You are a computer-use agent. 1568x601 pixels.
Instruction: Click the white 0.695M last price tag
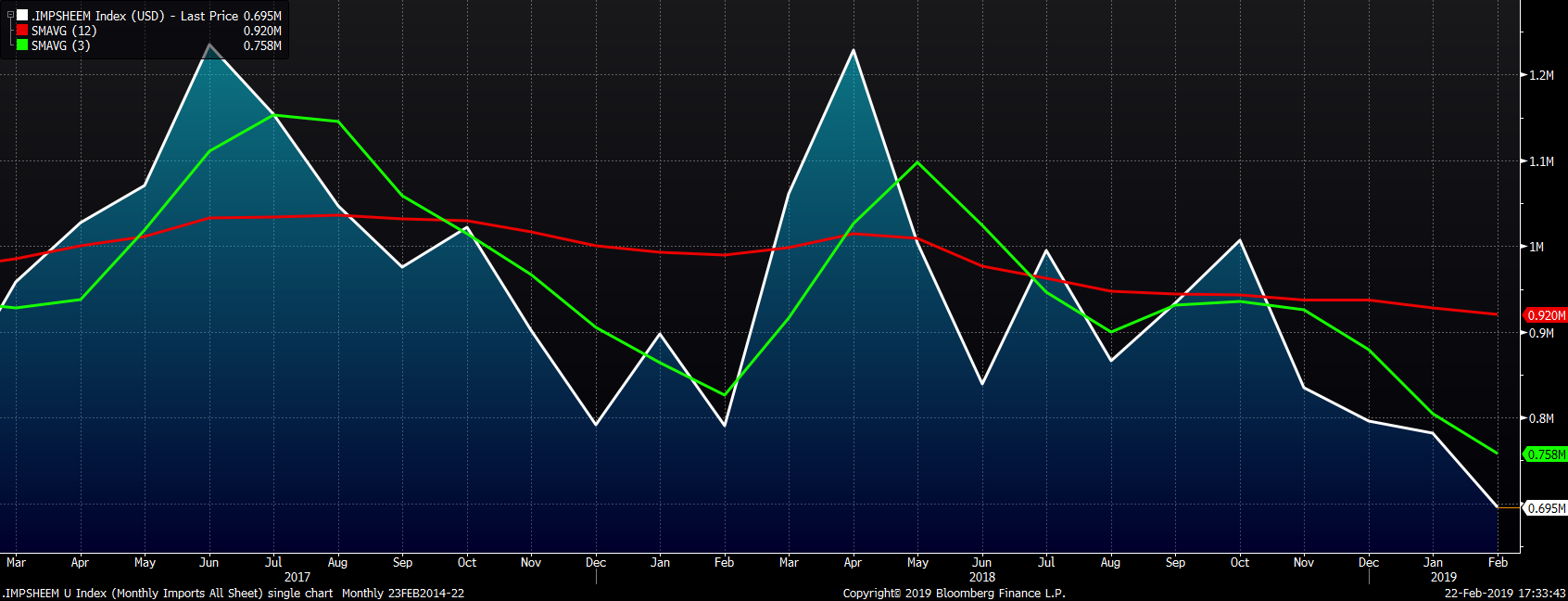coord(1546,508)
